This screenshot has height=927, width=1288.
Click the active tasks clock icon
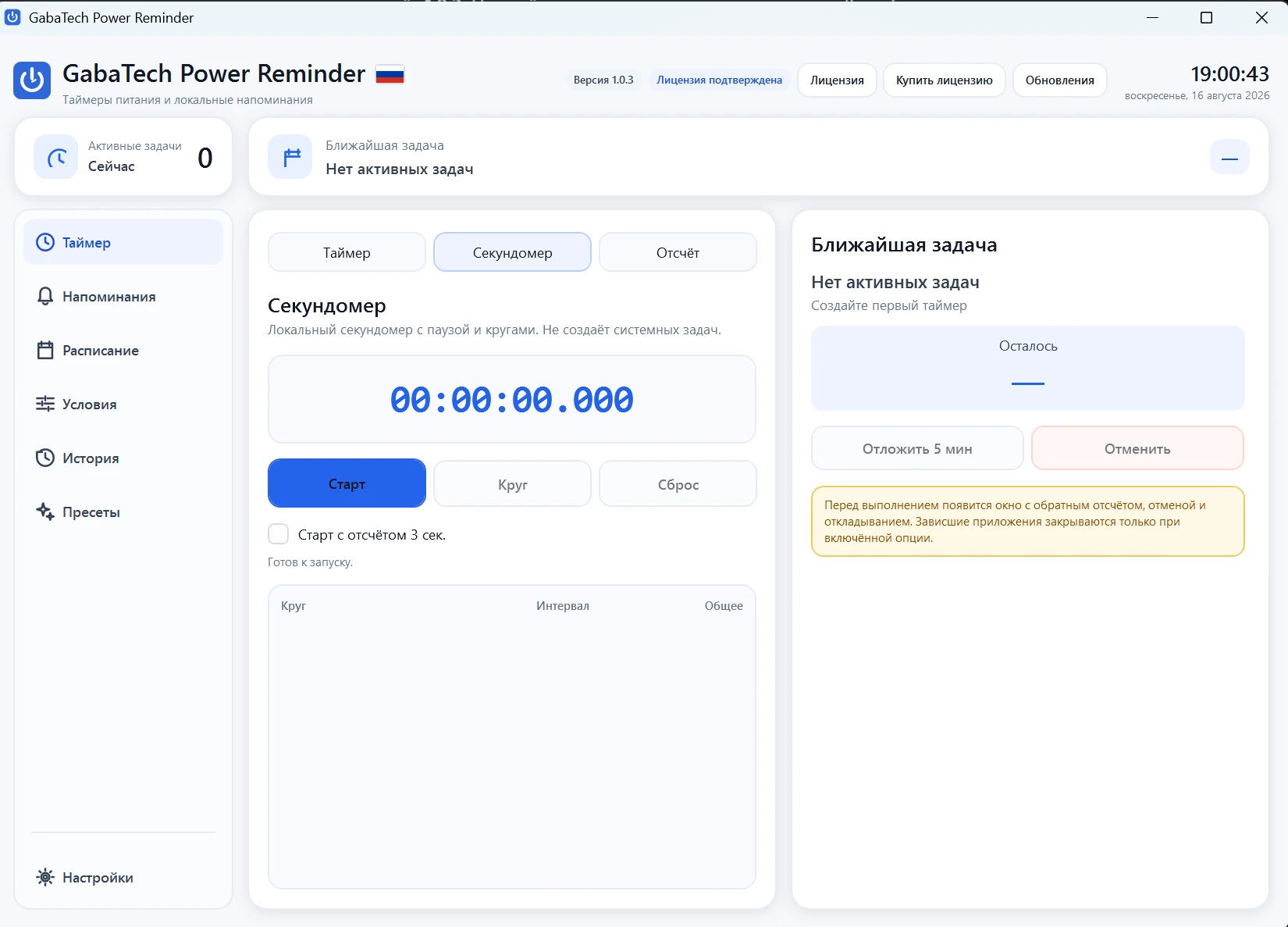coord(56,157)
